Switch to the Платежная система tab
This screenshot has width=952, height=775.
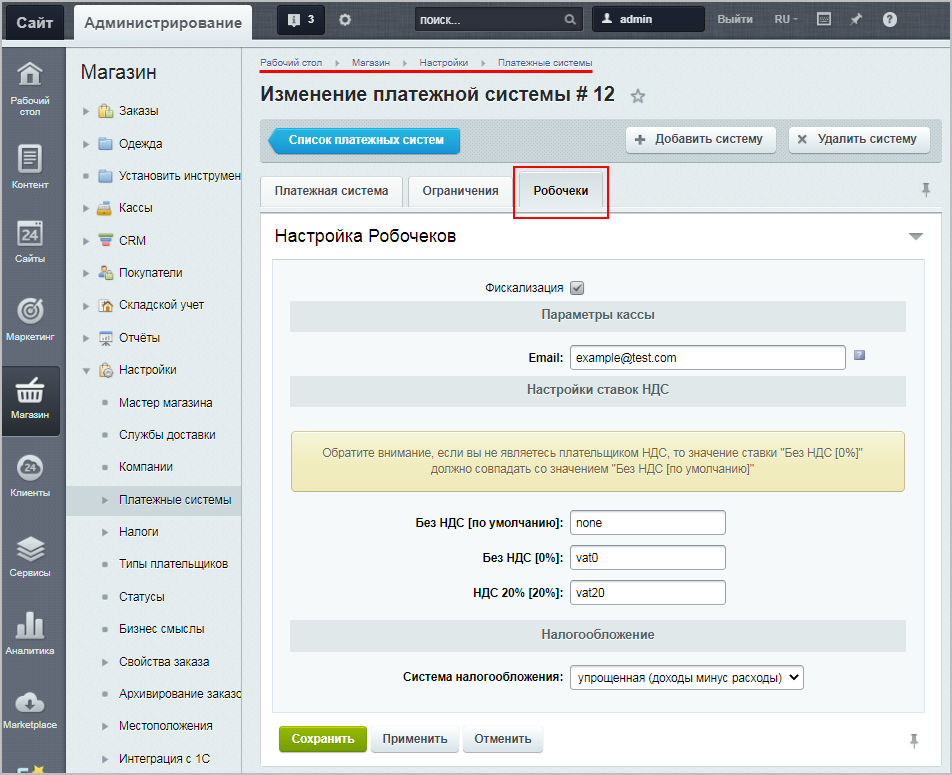[x=331, y=191]
